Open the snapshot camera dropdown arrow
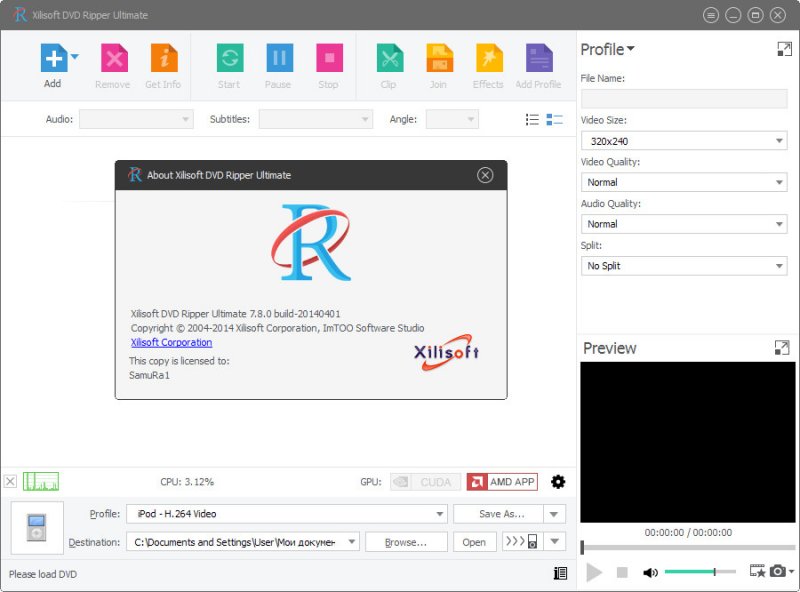The width and height of the screenshot is (800, 592). (x=791, y=571)
